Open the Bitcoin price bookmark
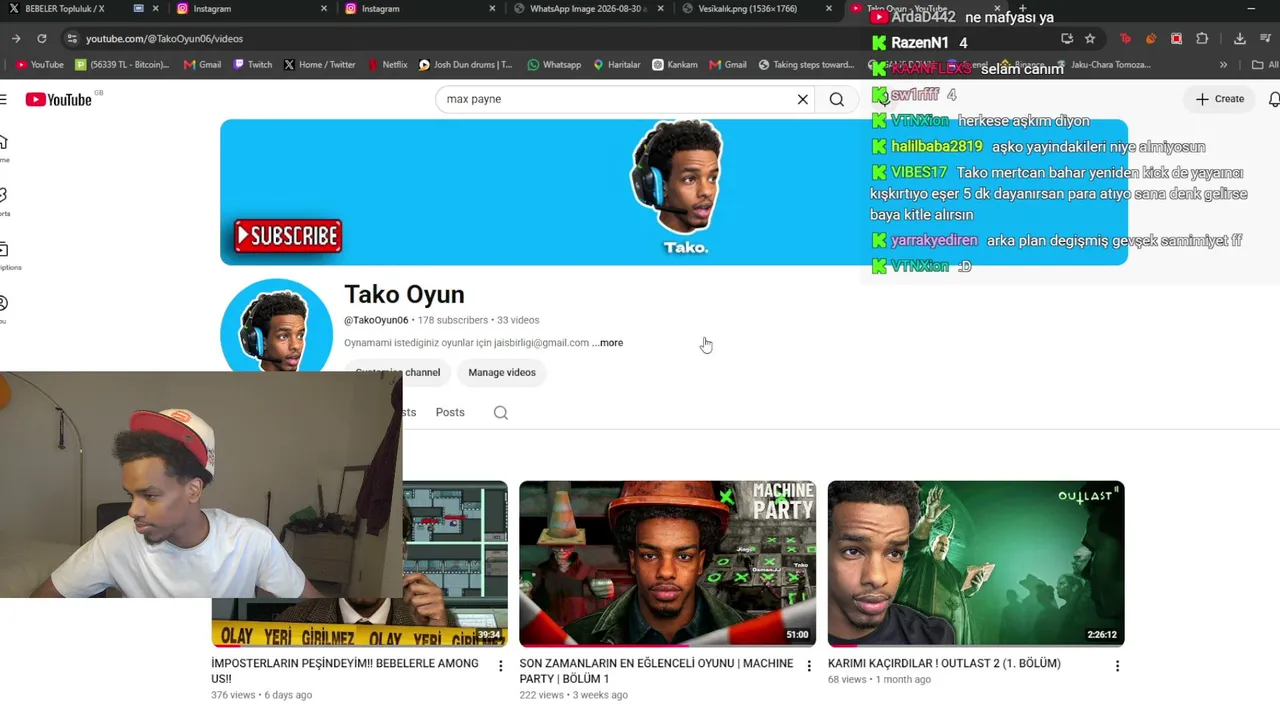Image resolution: width=1280 pixels, height=720 pixels. coord(123,65)
